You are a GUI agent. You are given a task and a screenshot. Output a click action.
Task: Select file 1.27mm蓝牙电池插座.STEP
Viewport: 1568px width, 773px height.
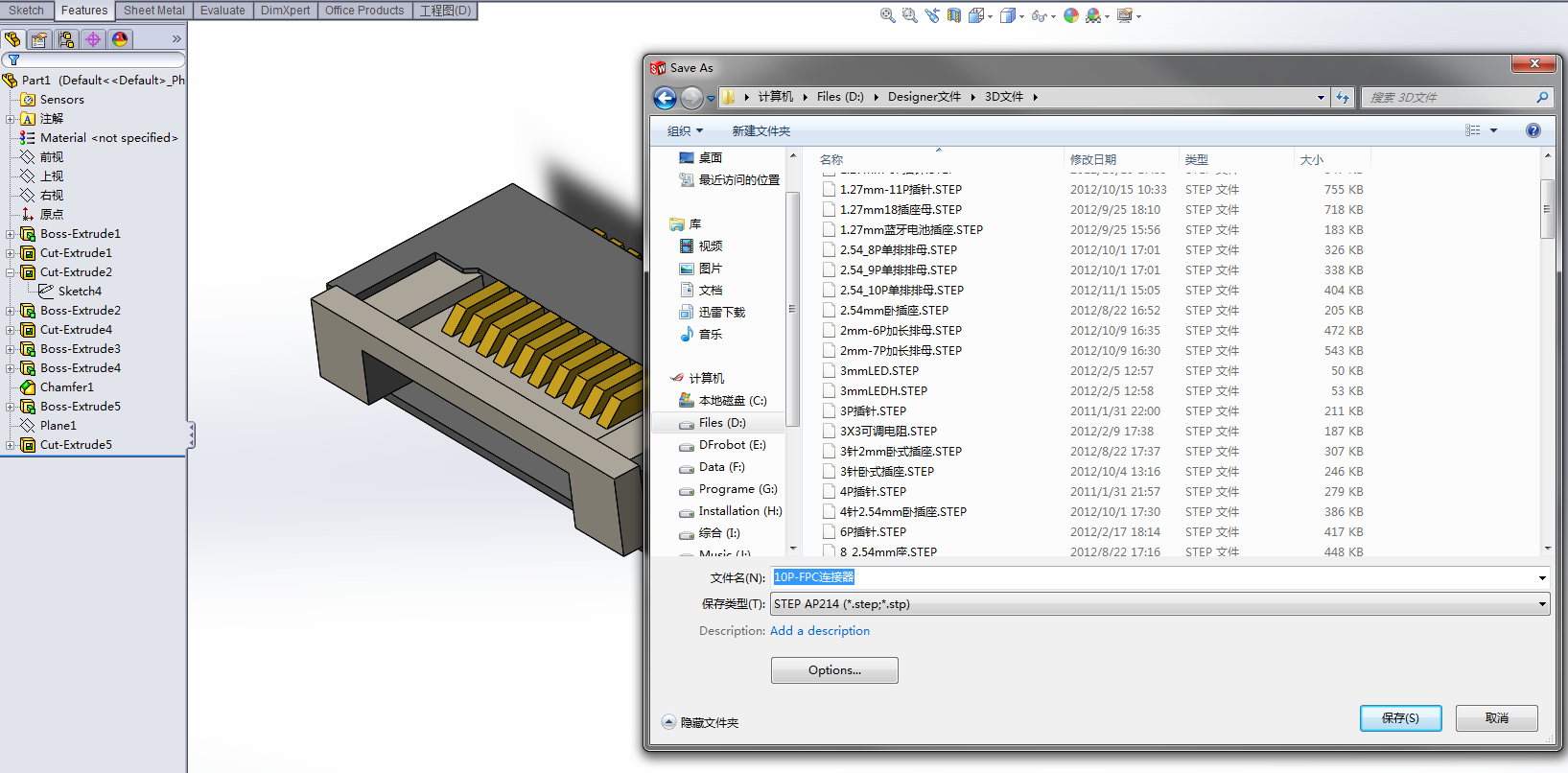[911, 230]
